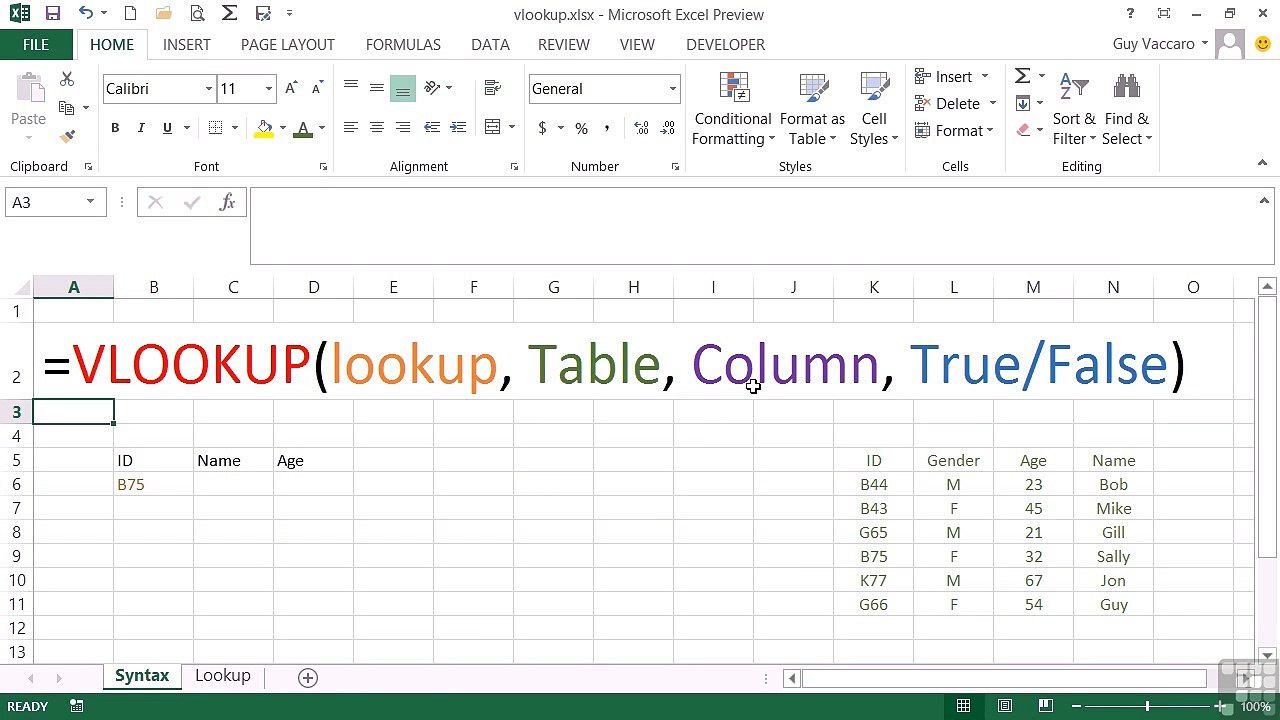Apply Comma Style format

(607, 128)
